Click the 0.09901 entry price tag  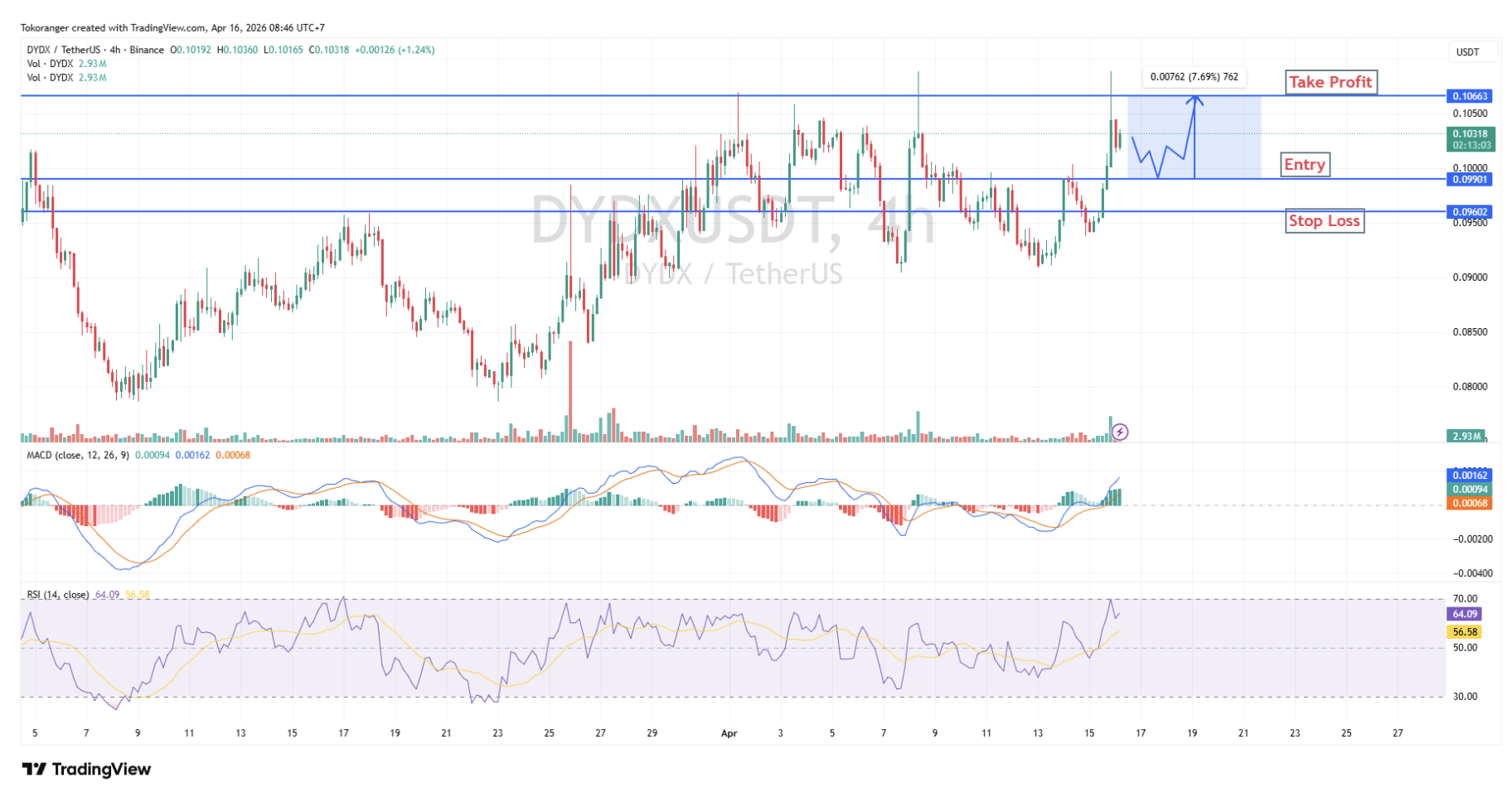click(x=1469, y=180)
